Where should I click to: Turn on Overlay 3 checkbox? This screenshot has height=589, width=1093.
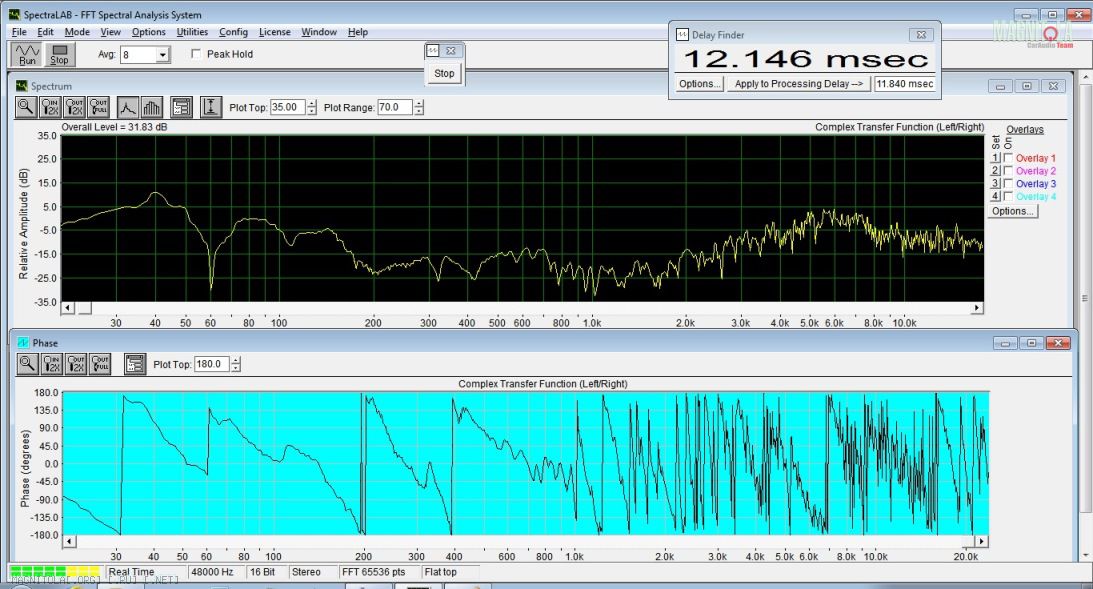tap(1008, 183)
